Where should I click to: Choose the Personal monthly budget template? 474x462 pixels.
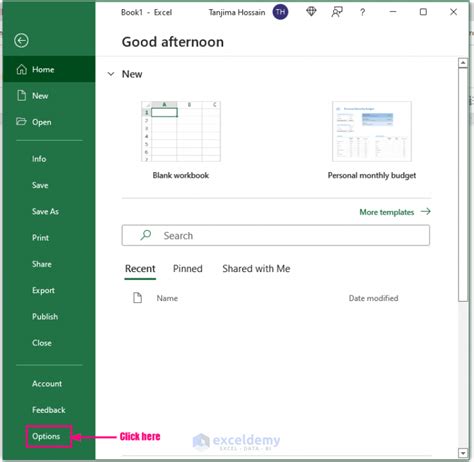point(372,132)
